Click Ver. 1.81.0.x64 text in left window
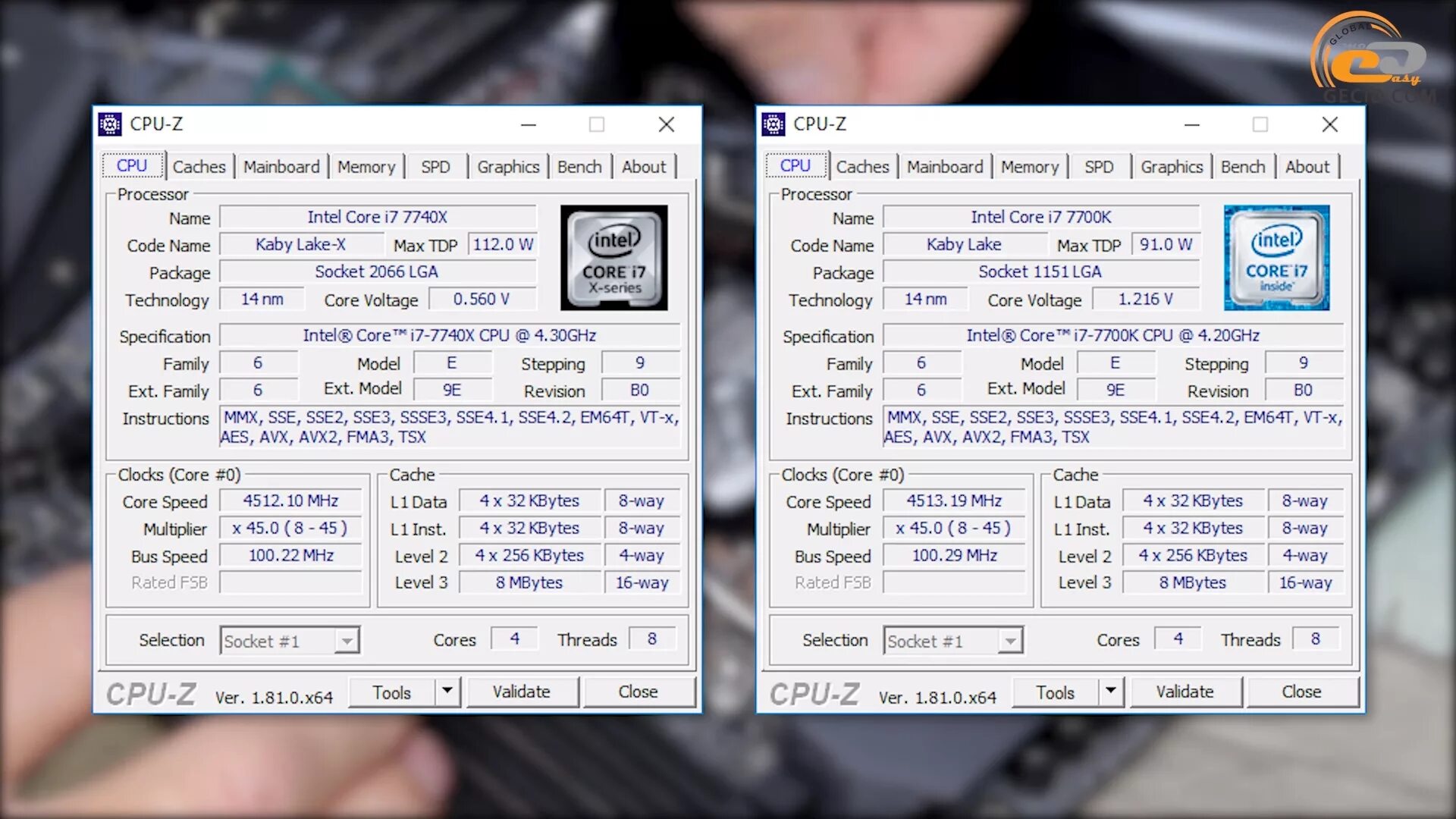Screen dimensions: 1456x819 point(274,697)
